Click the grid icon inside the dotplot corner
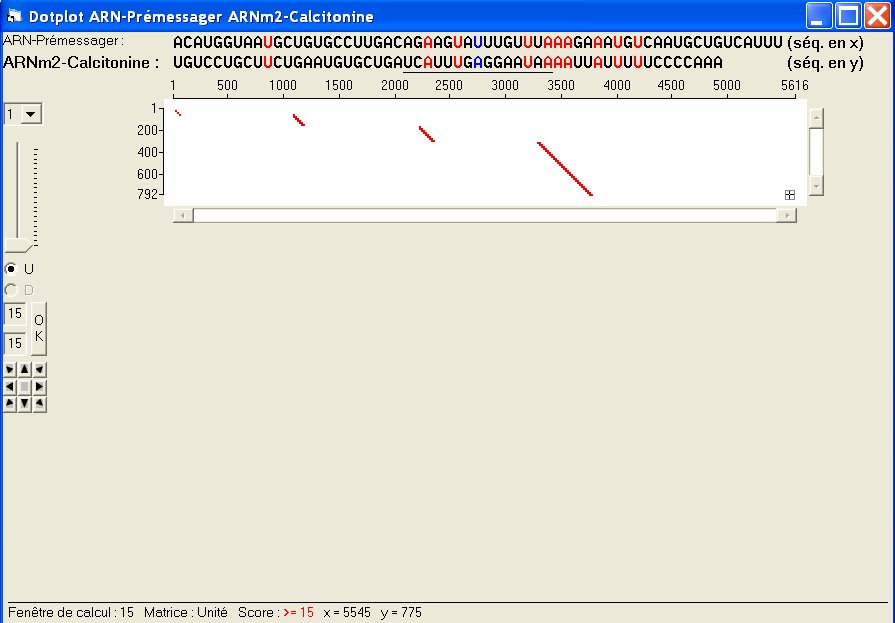This screenshot has width=895, height=623. tap(789, 195)
